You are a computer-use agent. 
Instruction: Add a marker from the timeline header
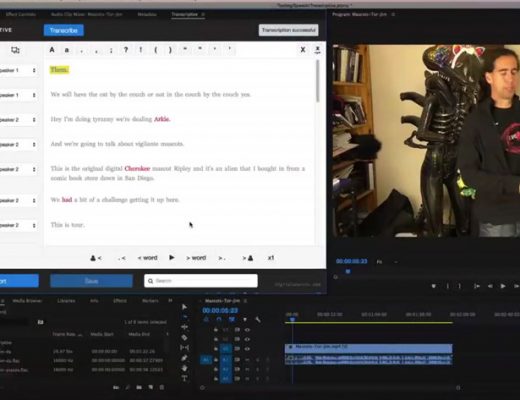[x=245, y=319]
